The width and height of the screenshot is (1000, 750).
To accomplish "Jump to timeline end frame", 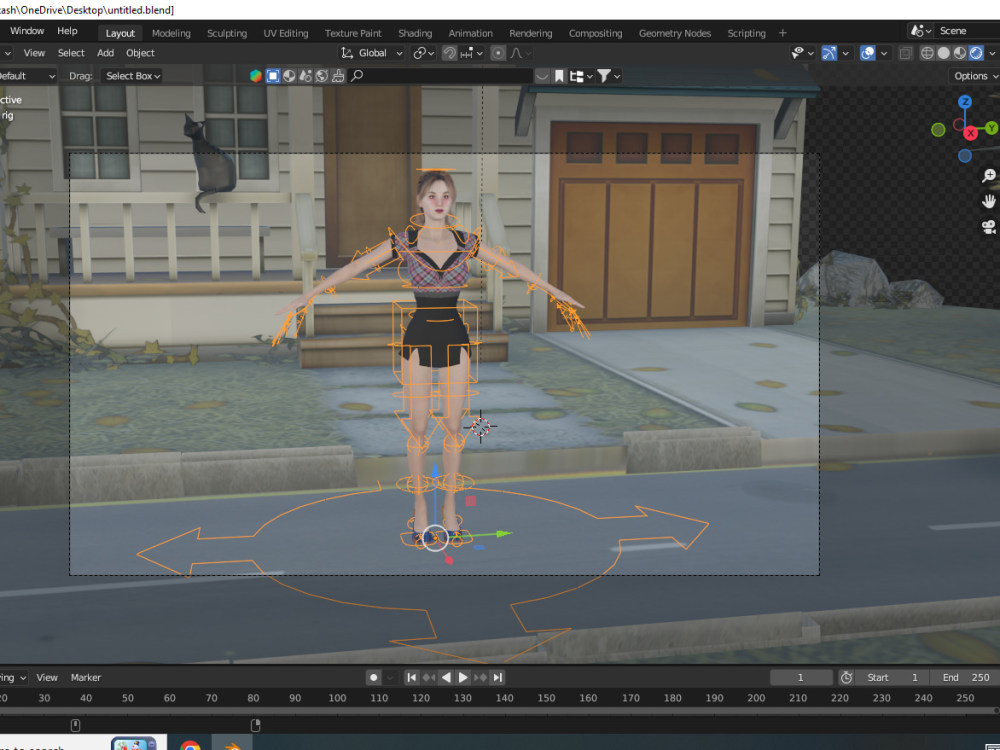I will pyautogui.click(x=498, y=677).
